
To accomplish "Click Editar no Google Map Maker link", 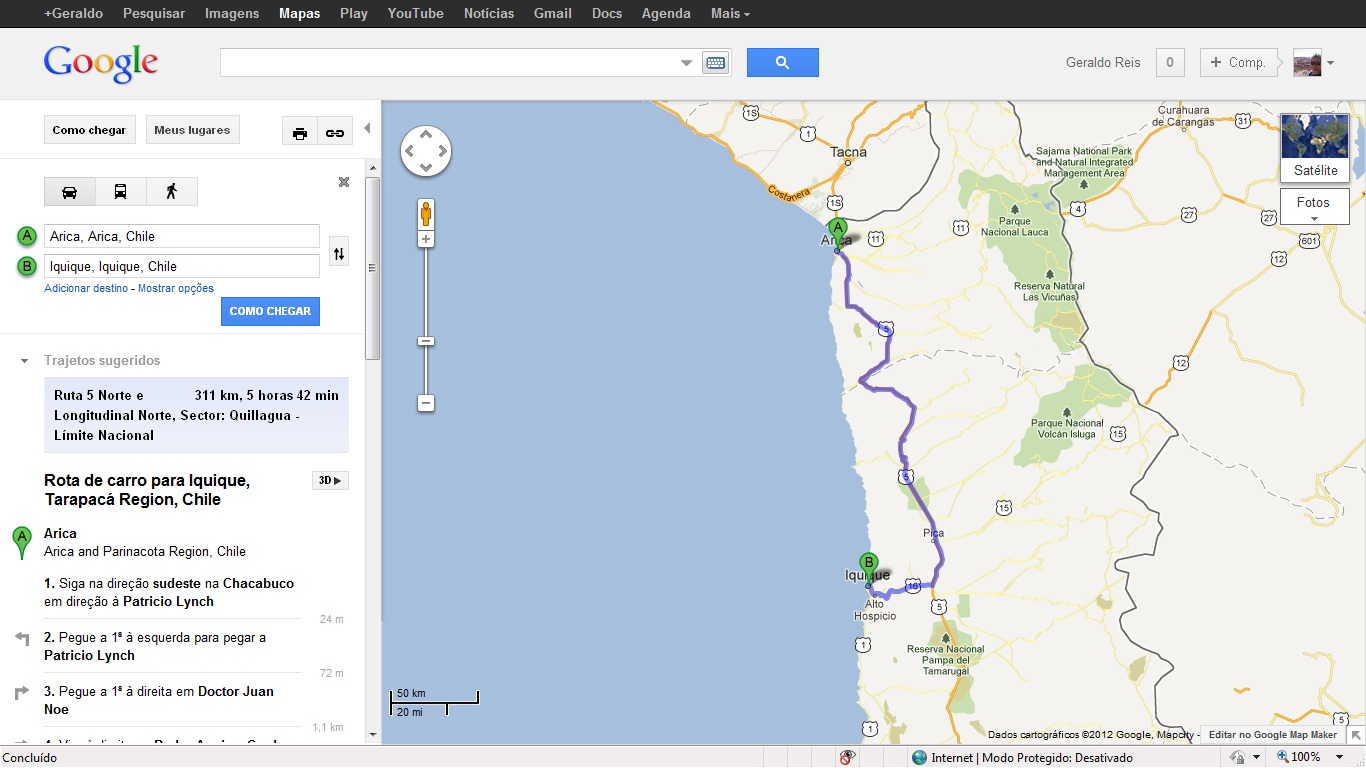I will coord(1273,735).
